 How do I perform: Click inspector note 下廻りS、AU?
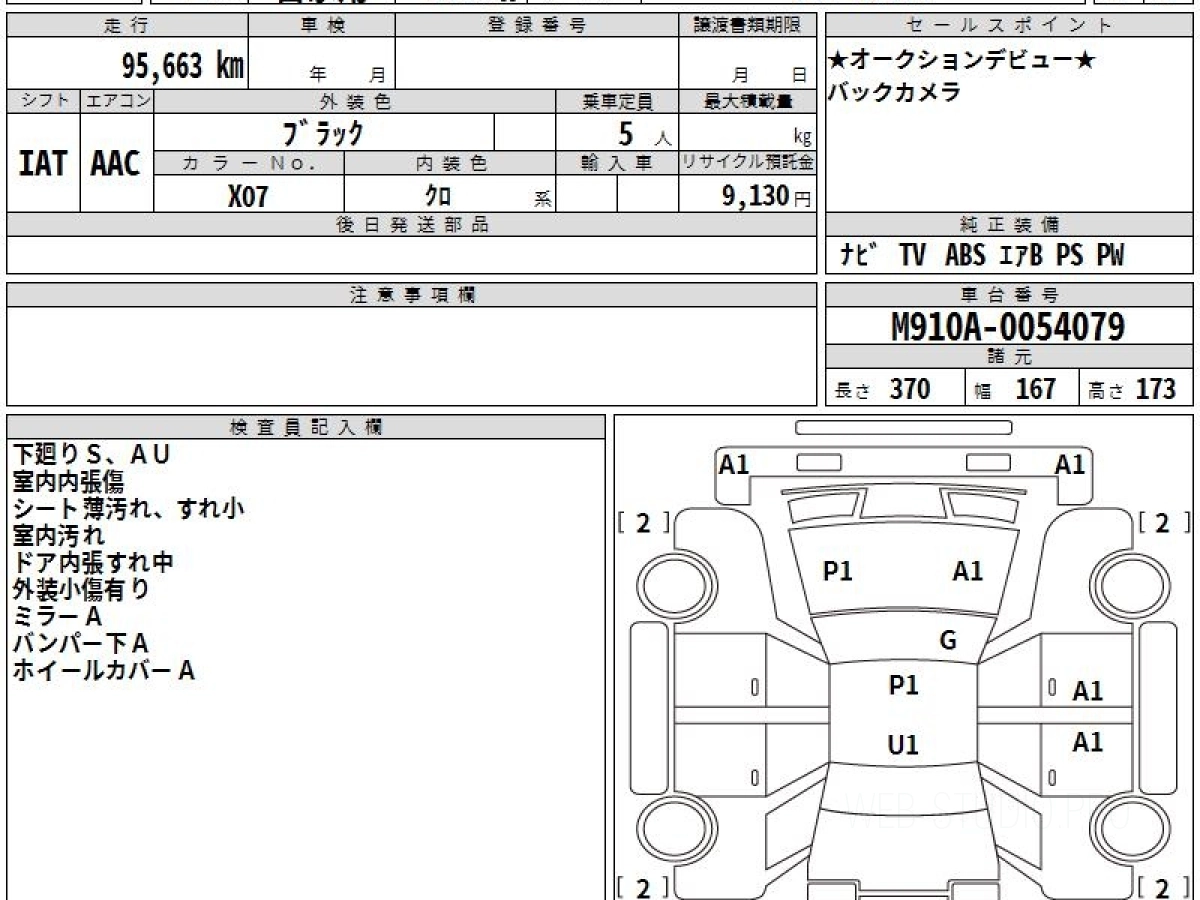[x=91, y=454]
